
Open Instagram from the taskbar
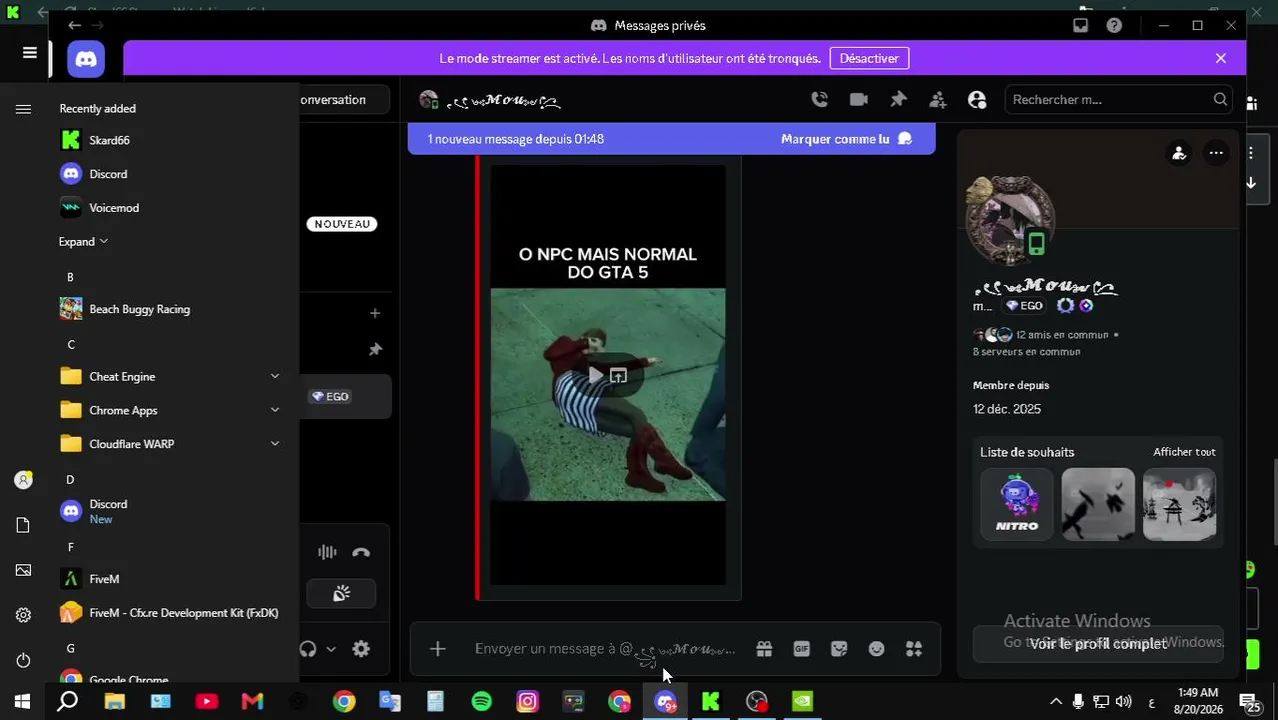pos(527,702)
